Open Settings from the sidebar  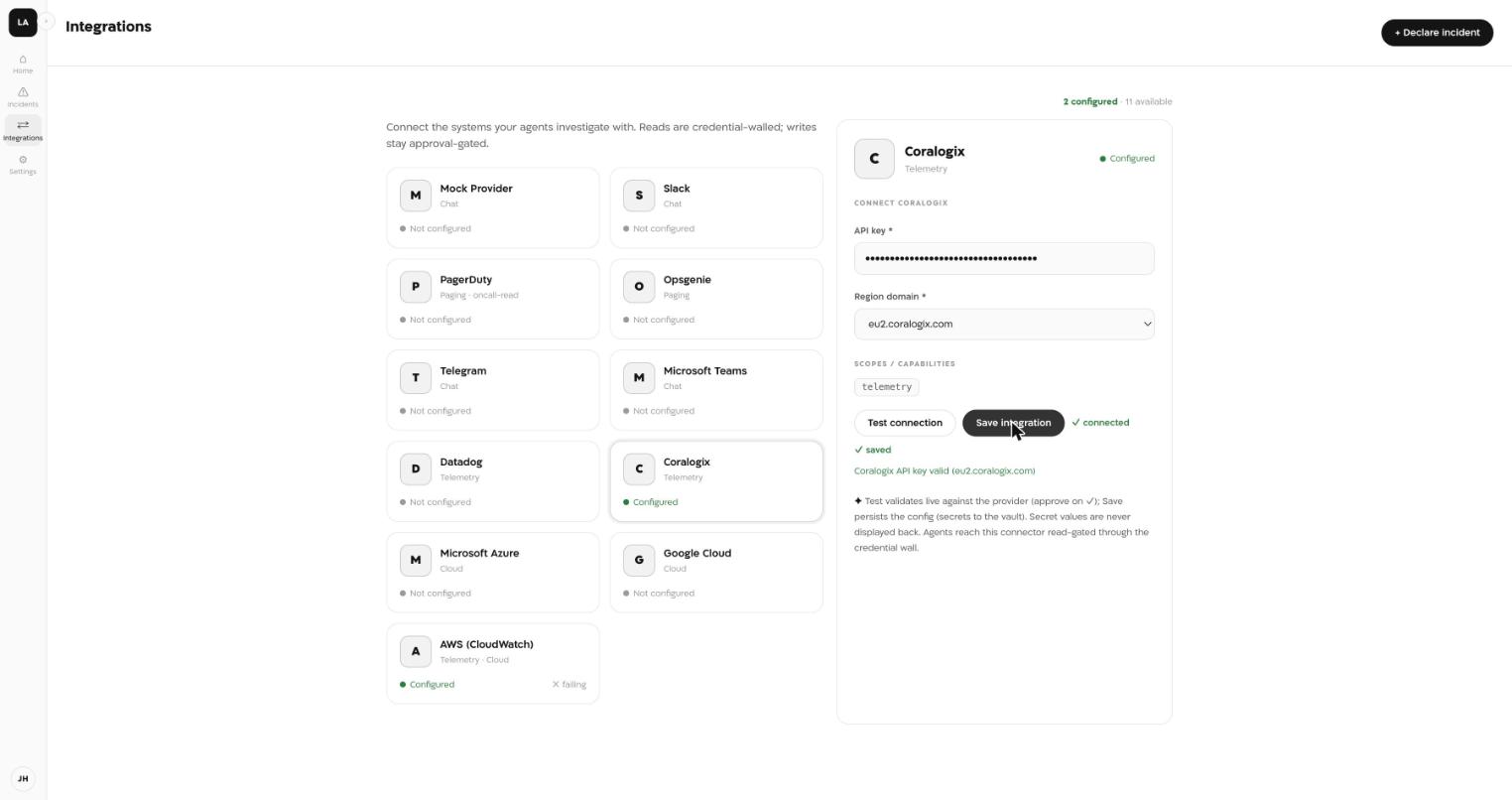[23, 164]
